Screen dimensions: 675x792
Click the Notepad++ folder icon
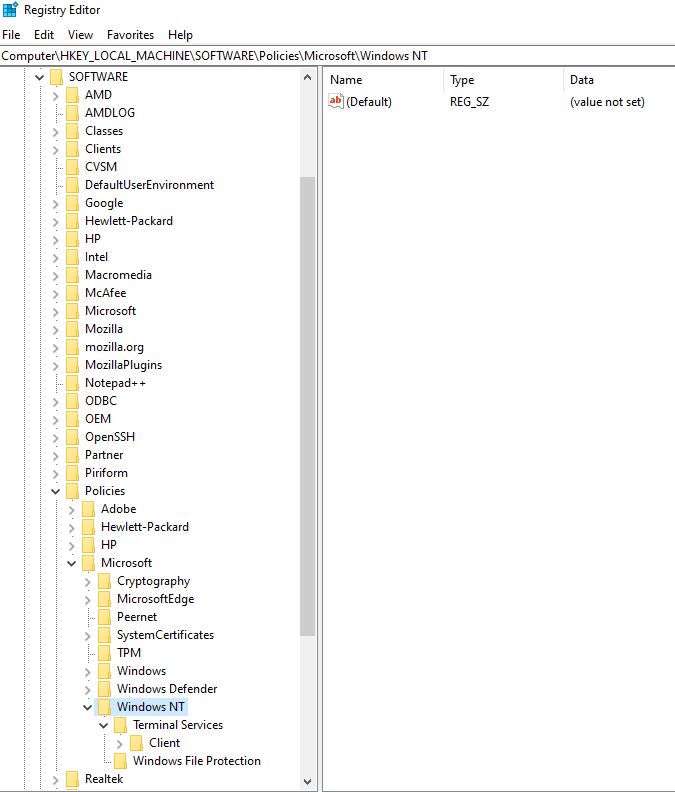click(73, 383)
